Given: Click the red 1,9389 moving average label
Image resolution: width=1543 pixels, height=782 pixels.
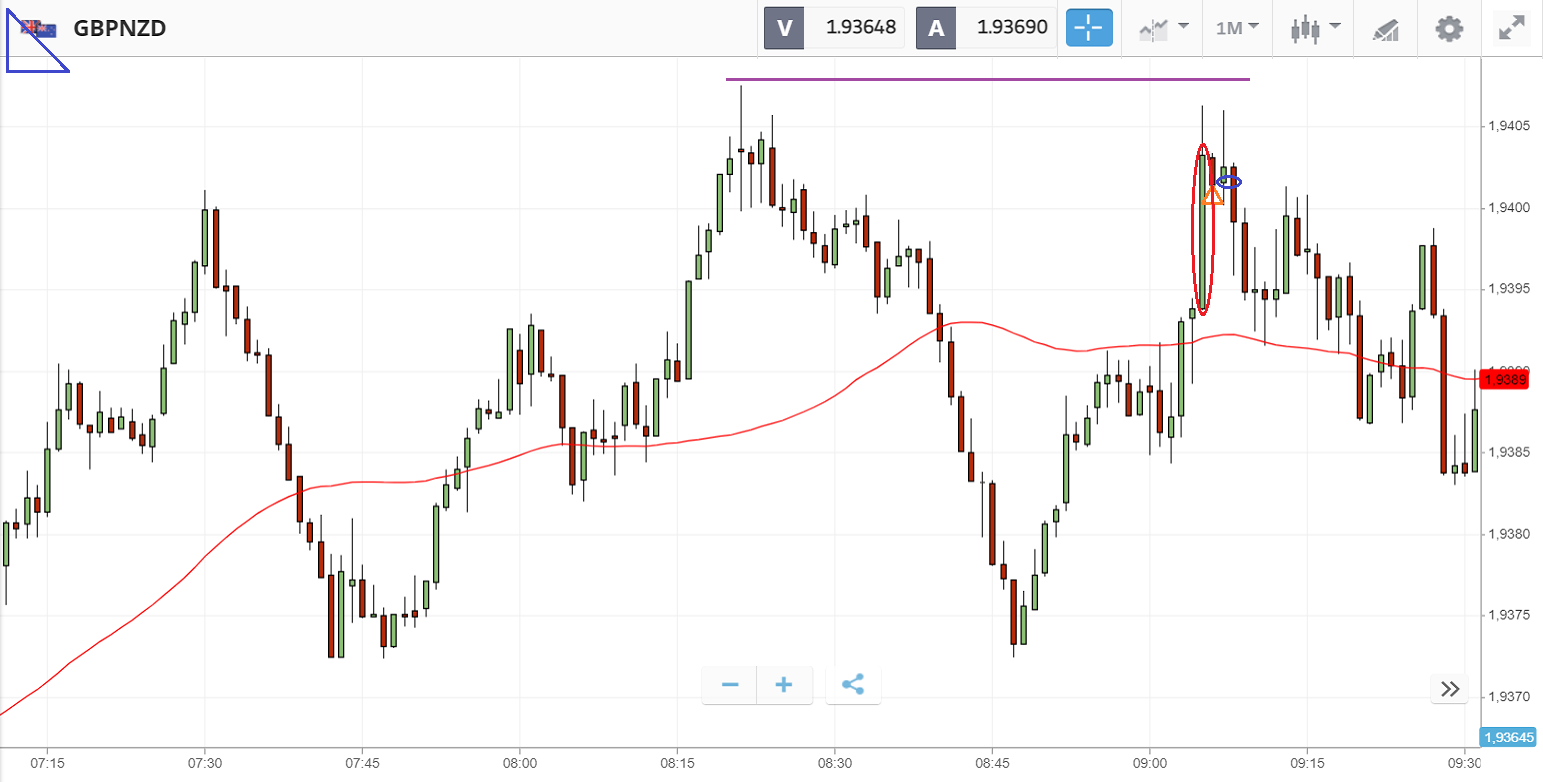Looking at the screenshot, I should [1504, 380].
